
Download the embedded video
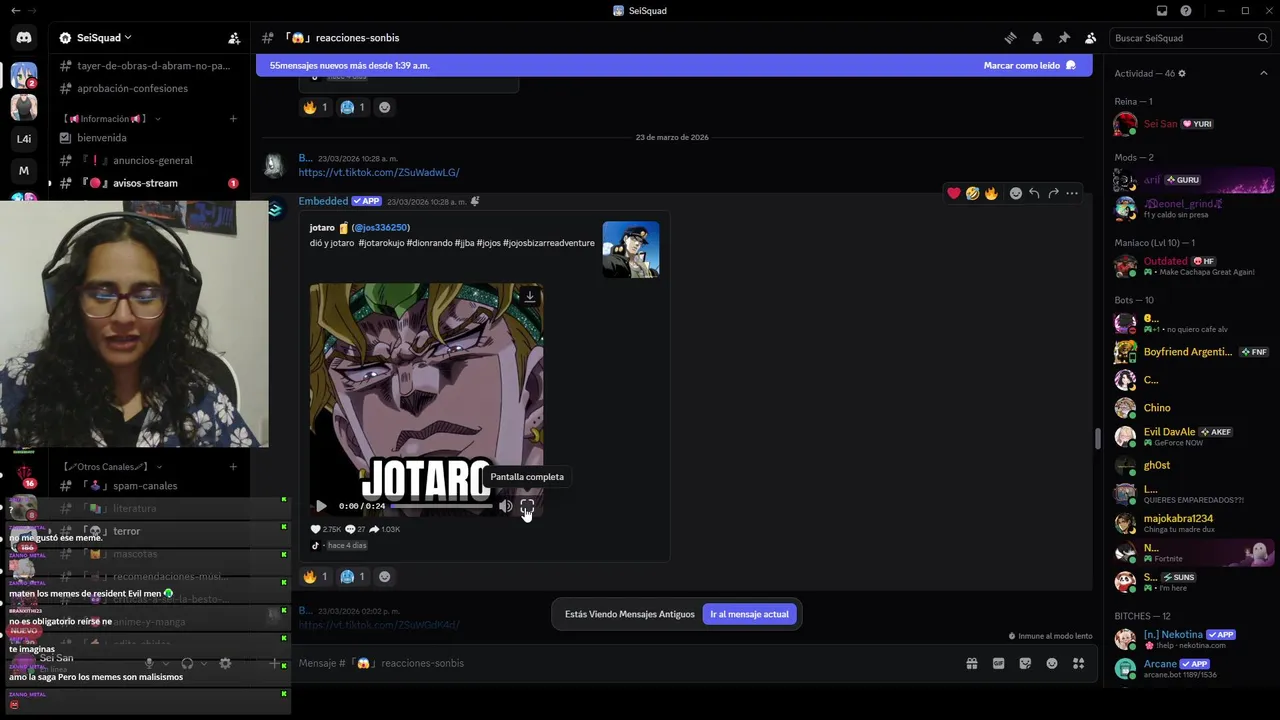(530, 296)
